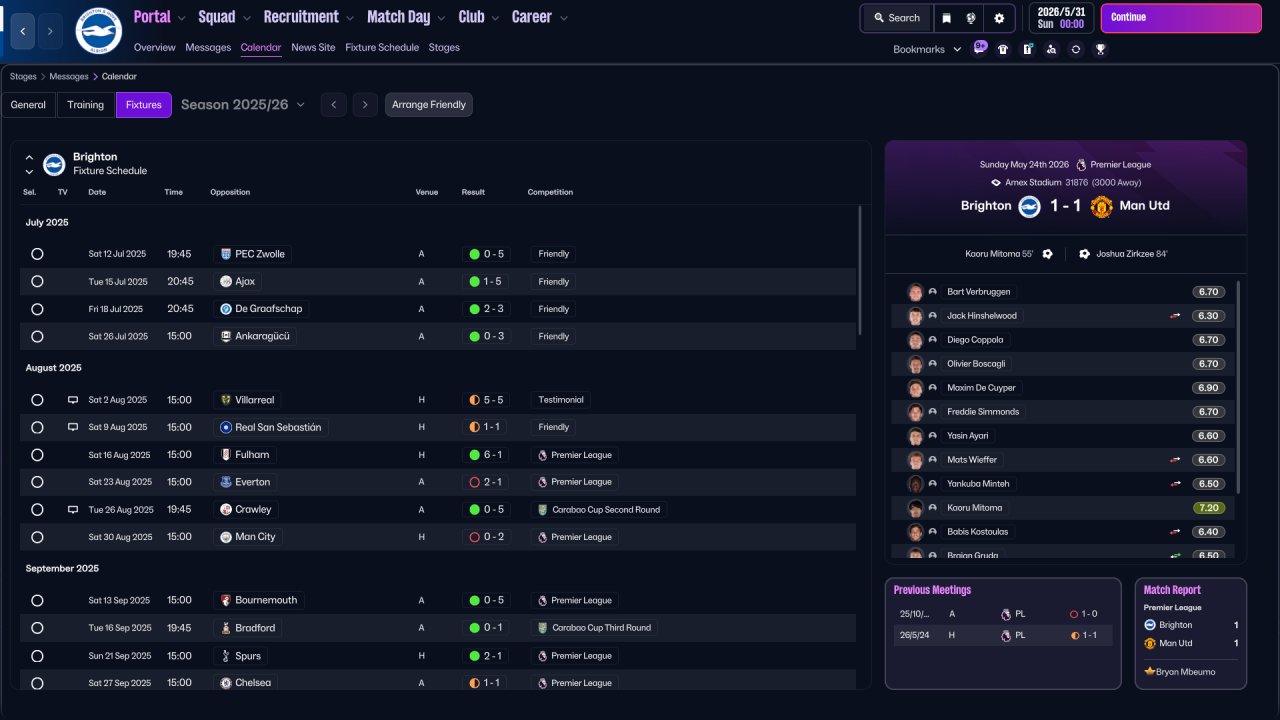Viewport: 1280px width, 720px height.
Task: Open the world globe icon in top bar
Action: (x=971, y=18)
